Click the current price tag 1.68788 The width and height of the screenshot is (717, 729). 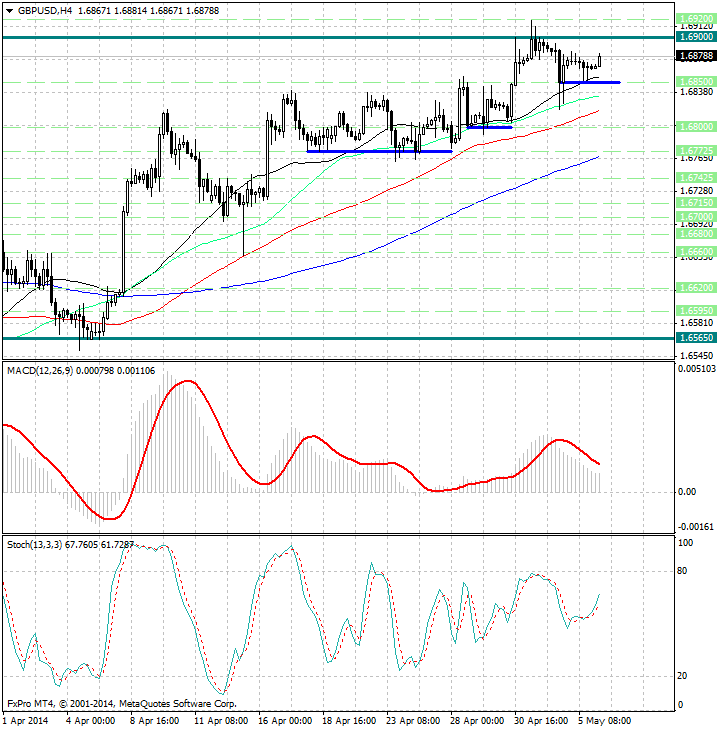pos(694,57)
